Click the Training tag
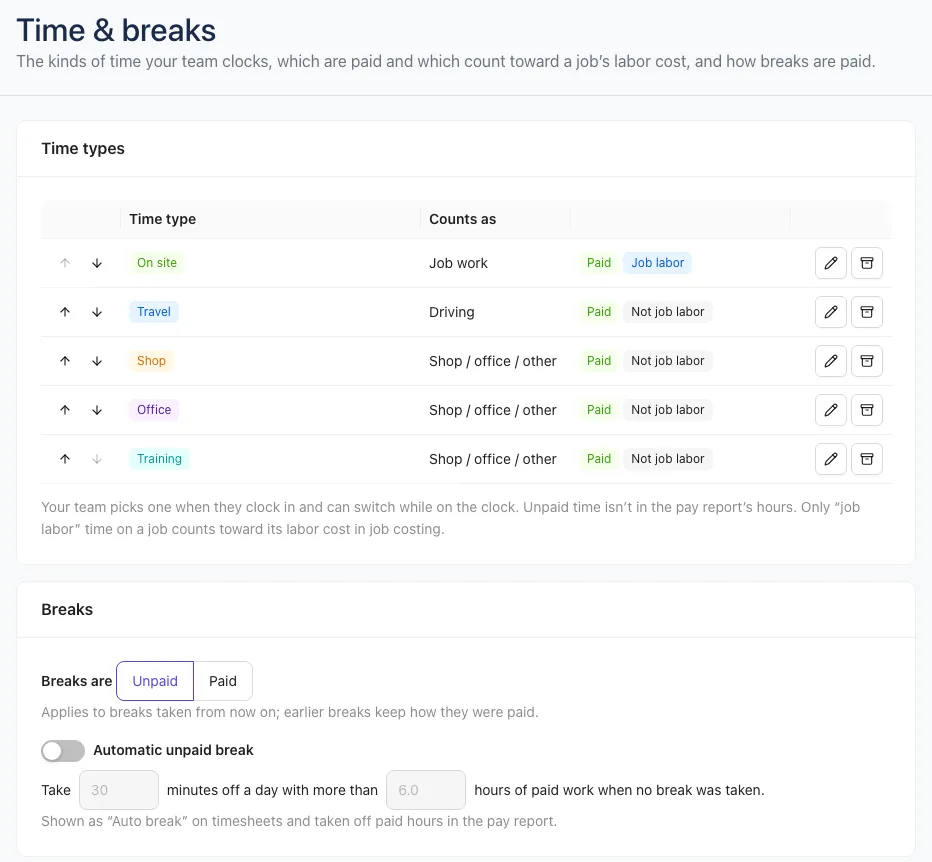Viewport: 932px width, 862px height. point(159,459)
